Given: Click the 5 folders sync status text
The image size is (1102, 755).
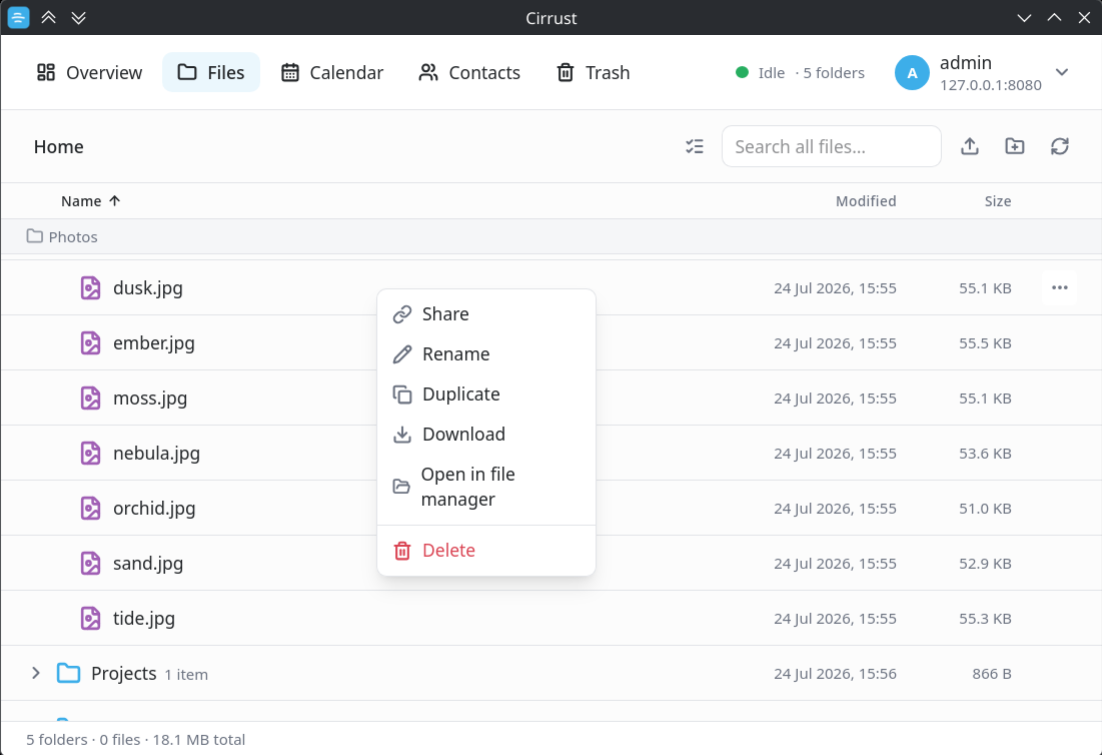Looking at the screenshot, I should click(834, 72).
